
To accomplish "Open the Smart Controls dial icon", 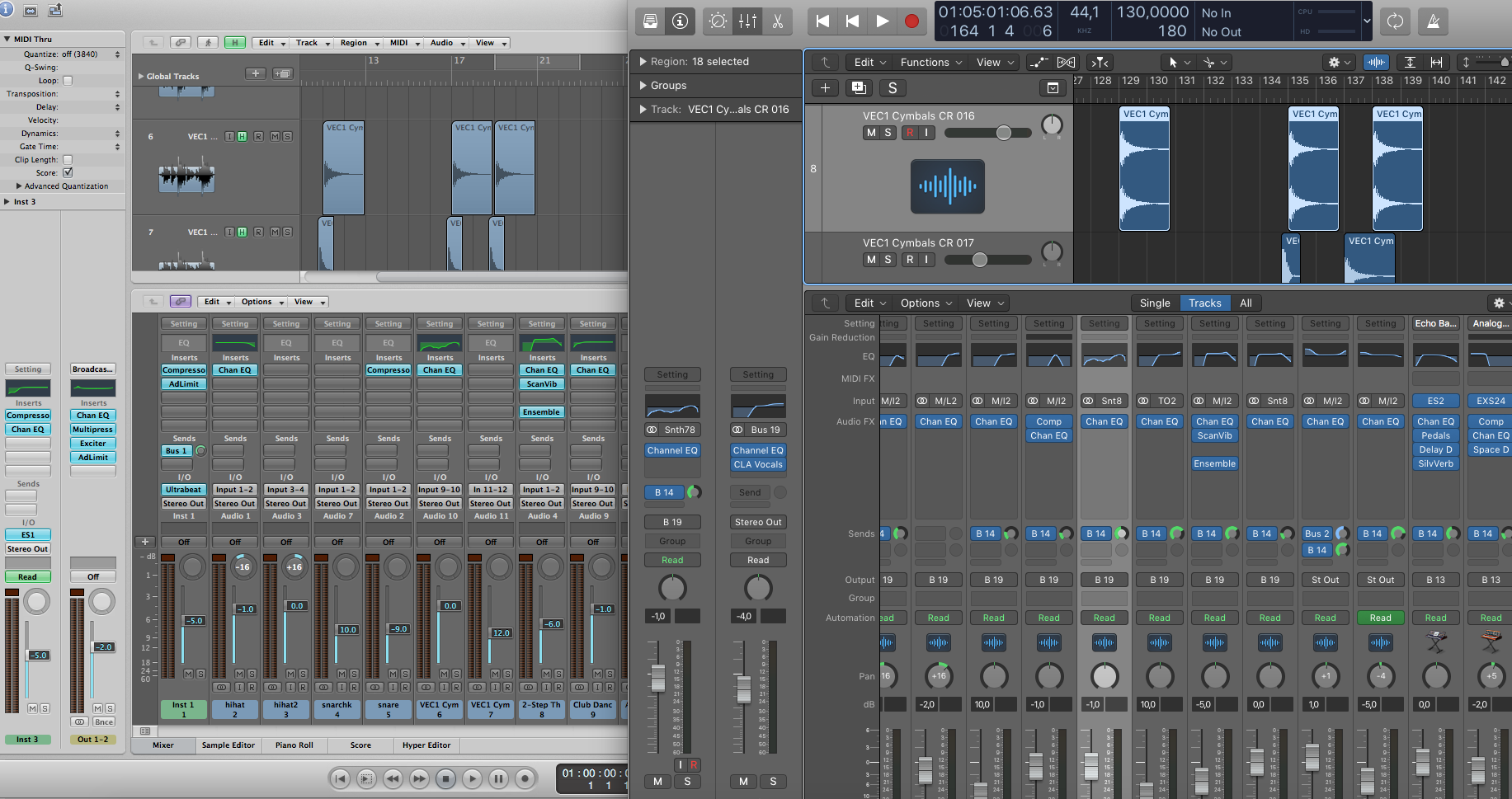I will click(718, 21).
